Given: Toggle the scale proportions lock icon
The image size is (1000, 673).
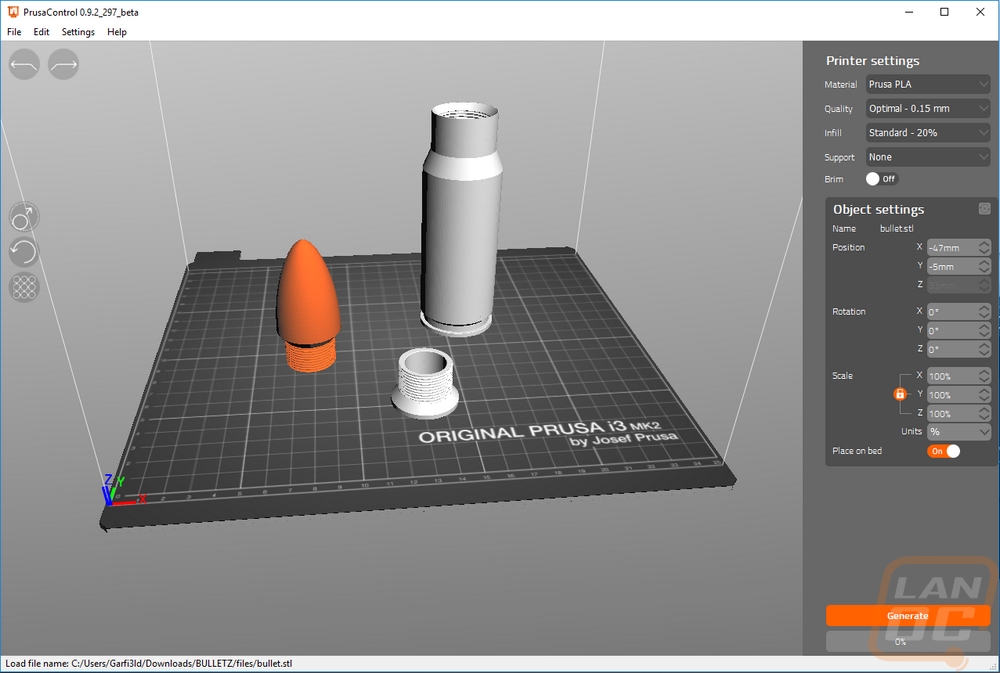Looking at the screenshot, I should click(900, 394).
